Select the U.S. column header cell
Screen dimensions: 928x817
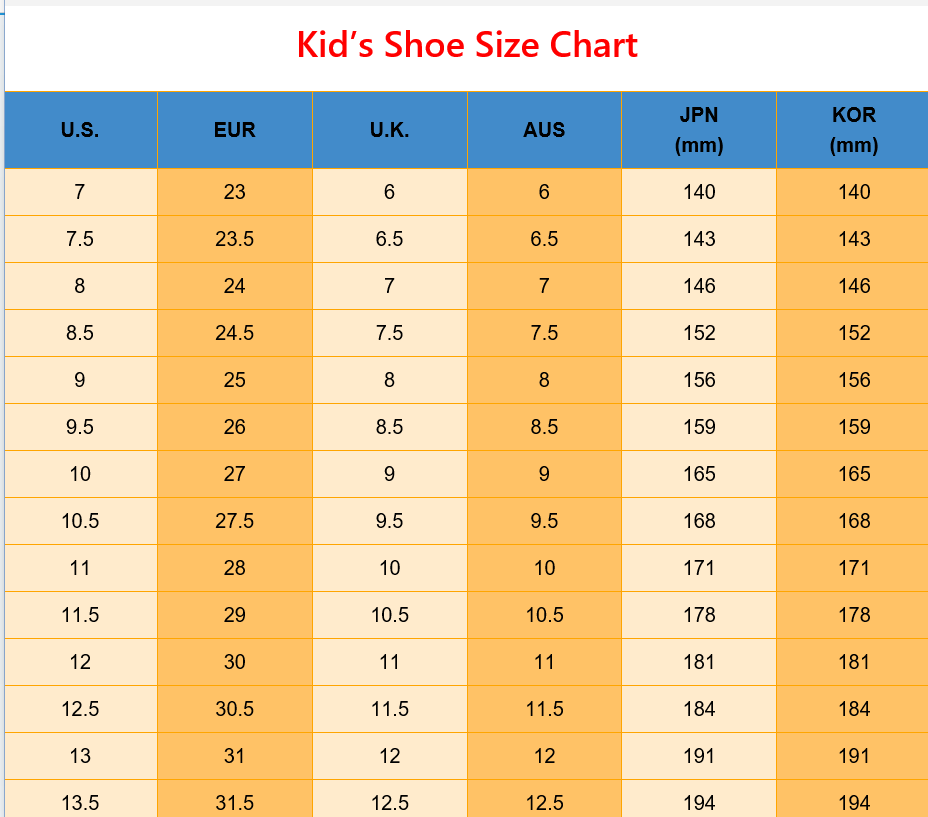pyautogui.click(x=80, y=130)
